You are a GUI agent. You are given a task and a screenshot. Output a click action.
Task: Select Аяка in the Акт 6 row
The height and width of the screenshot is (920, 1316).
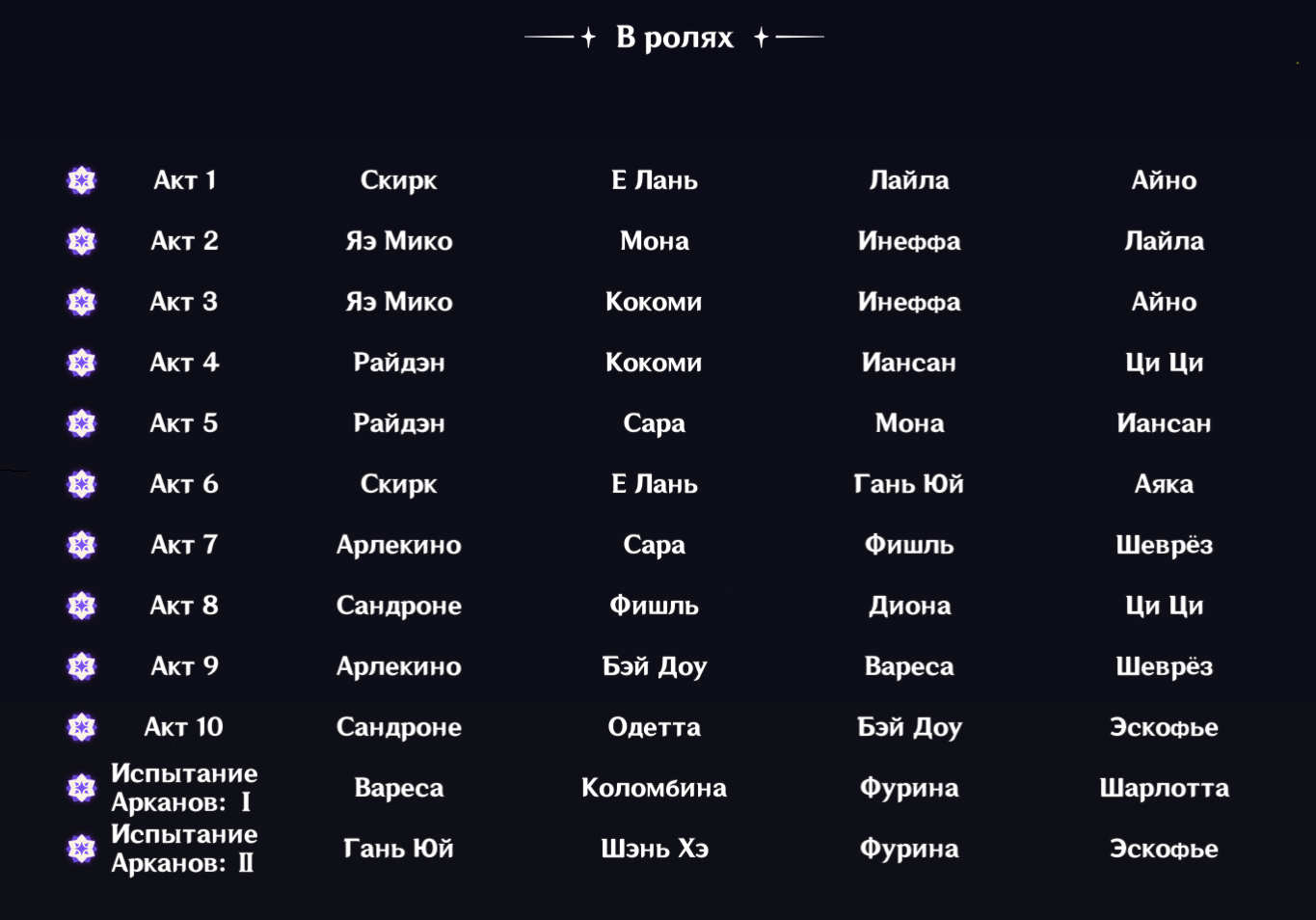tap(1164, 484)
